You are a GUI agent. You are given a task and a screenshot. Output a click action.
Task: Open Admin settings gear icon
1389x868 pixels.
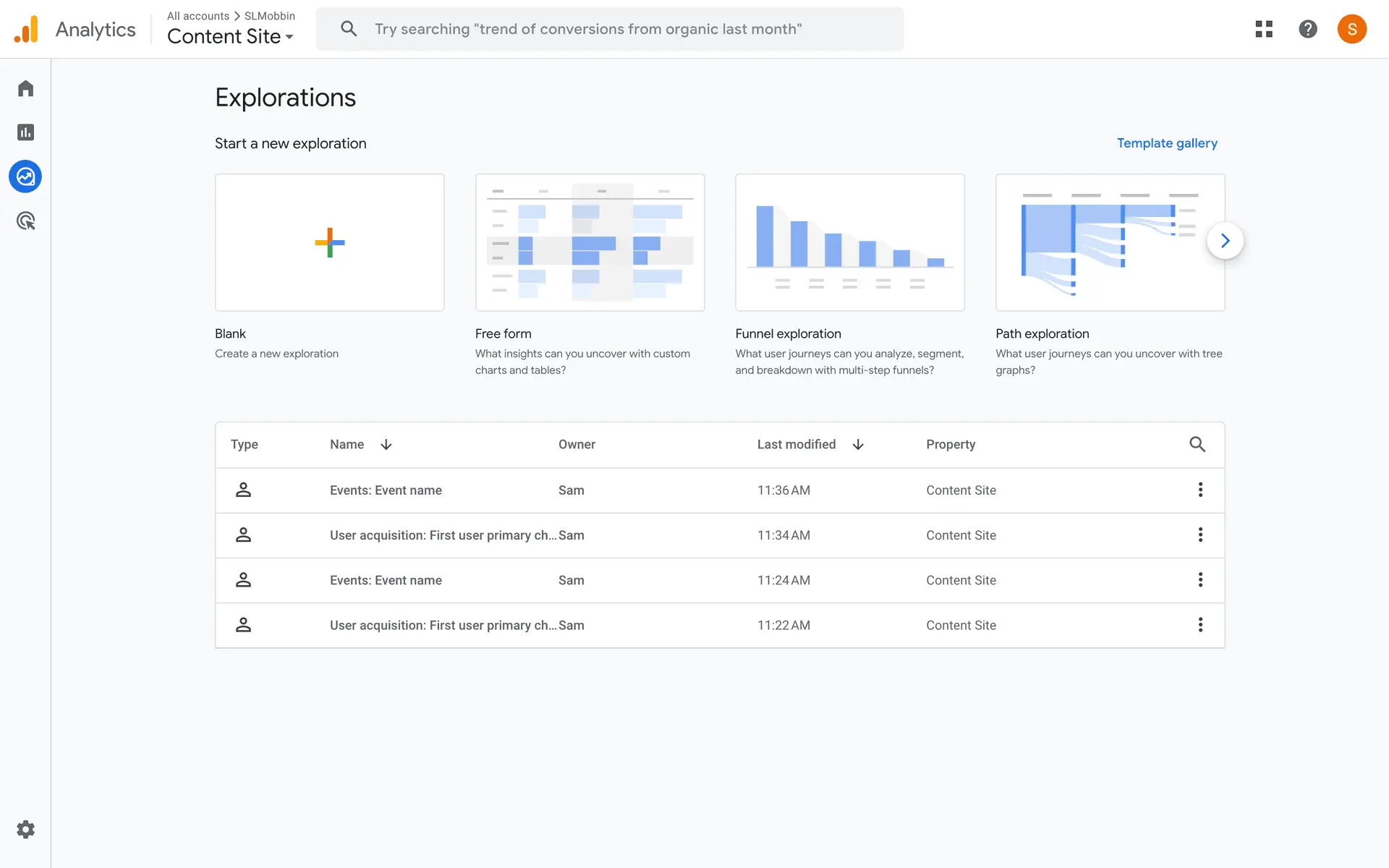pos(25,829)
